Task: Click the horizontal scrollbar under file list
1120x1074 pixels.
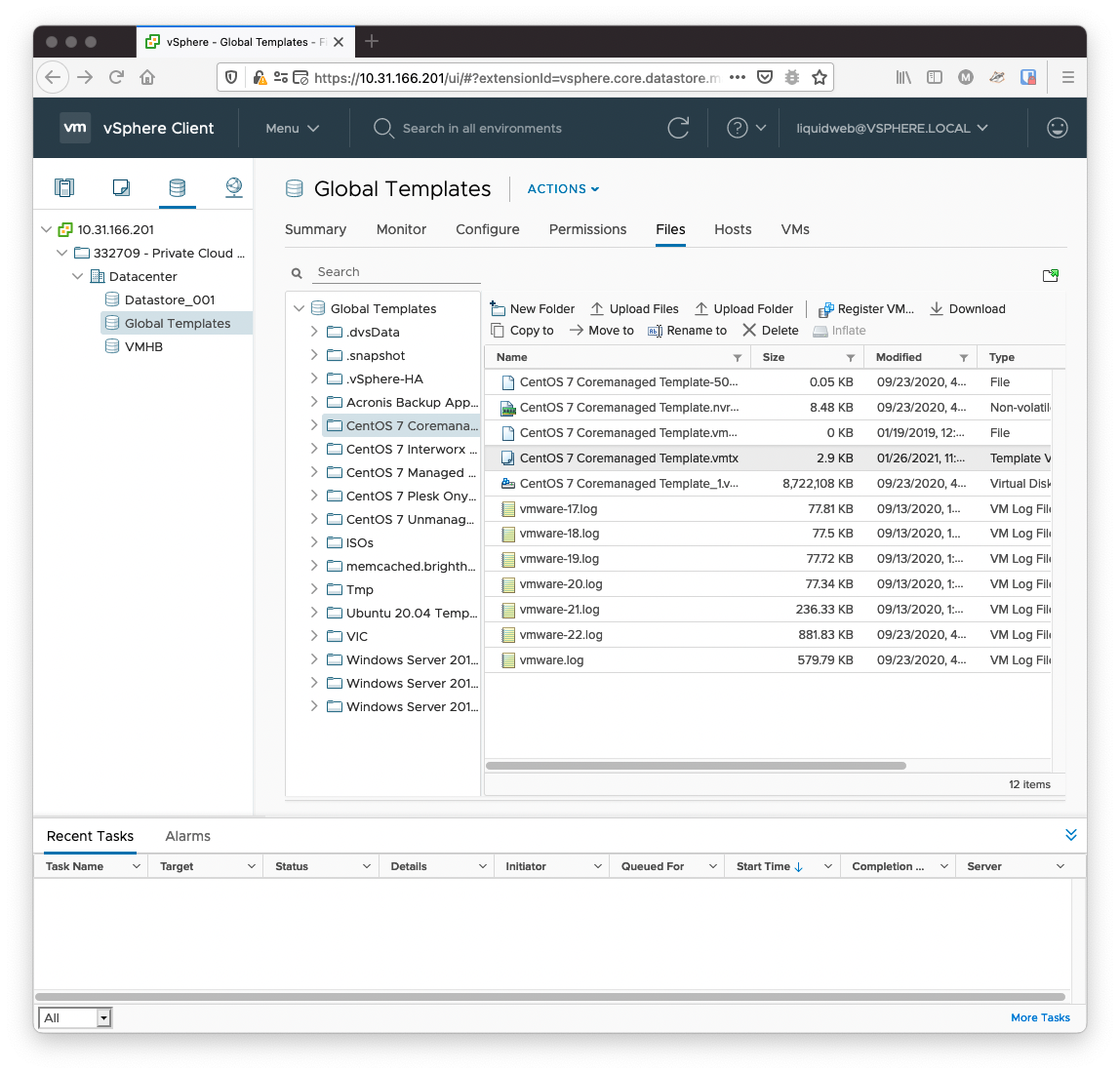Action: (x=696, y=766)
